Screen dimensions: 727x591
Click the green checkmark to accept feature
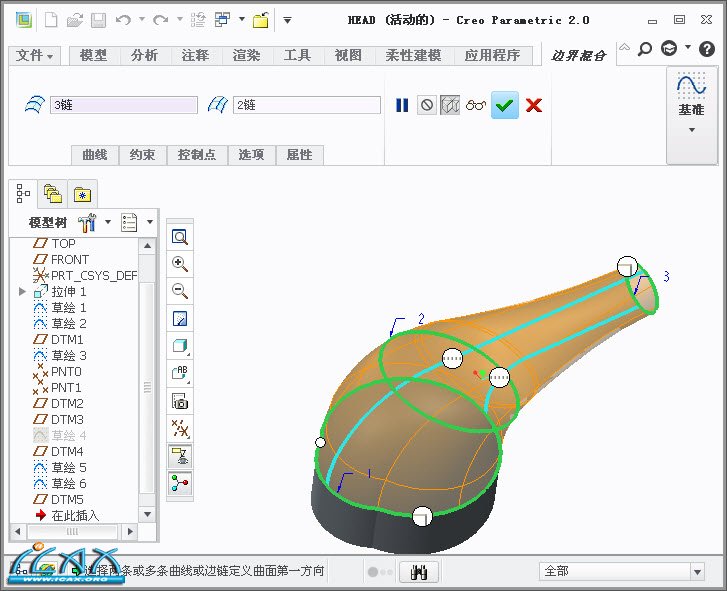(505, 105)
